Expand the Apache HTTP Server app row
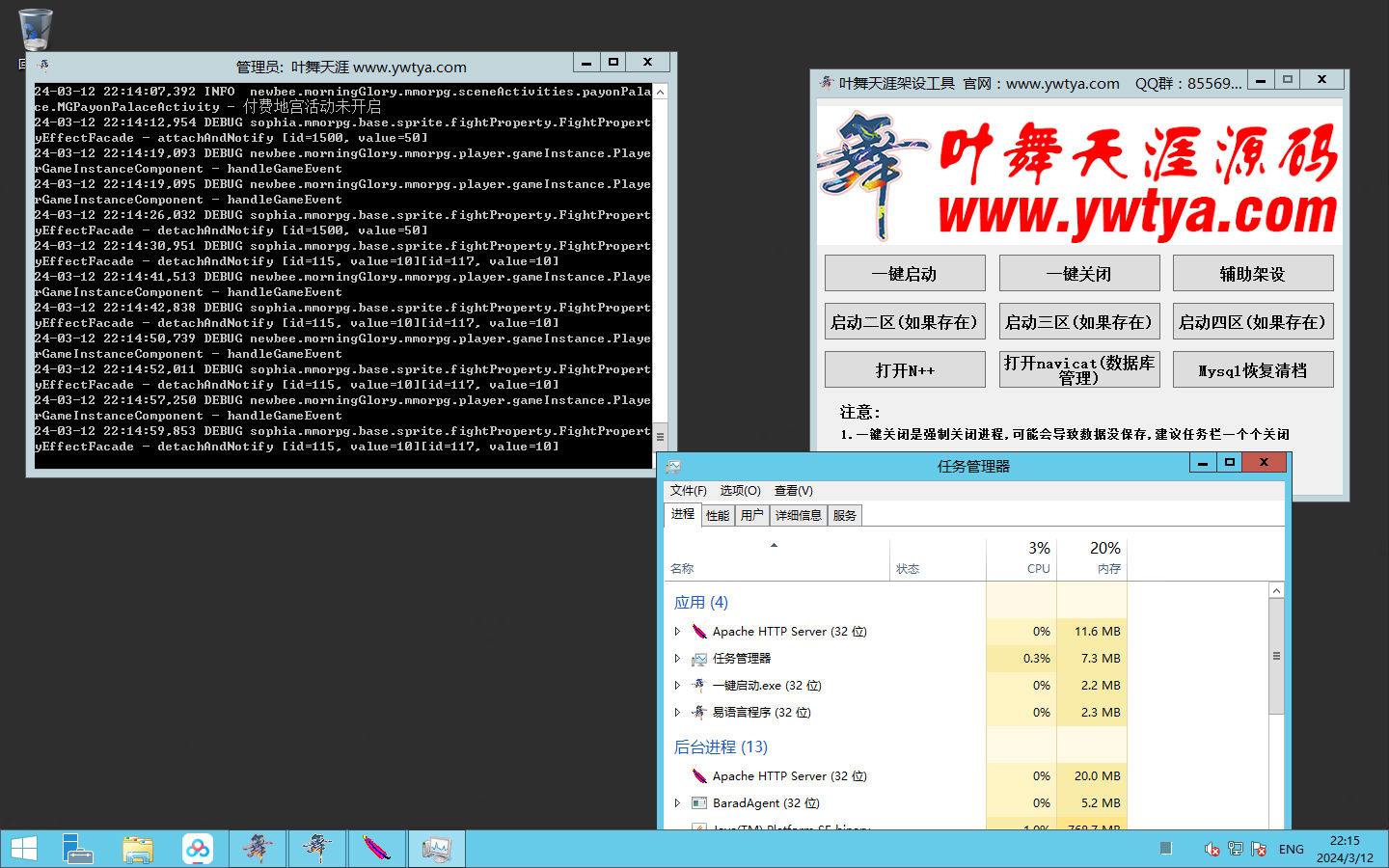The width and height of the screenshot is (1389, 868). [677, 632]
